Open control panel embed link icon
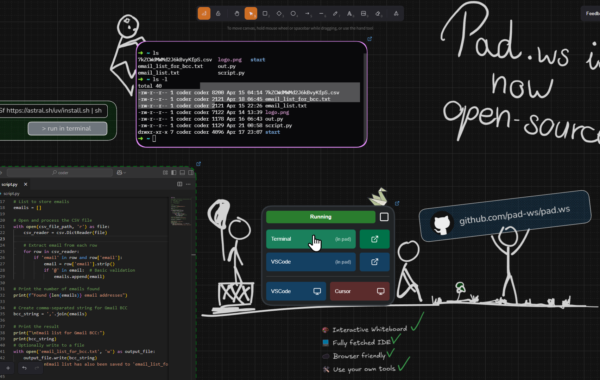The height and width of the screenshot is (380, 600). [397, 203]
